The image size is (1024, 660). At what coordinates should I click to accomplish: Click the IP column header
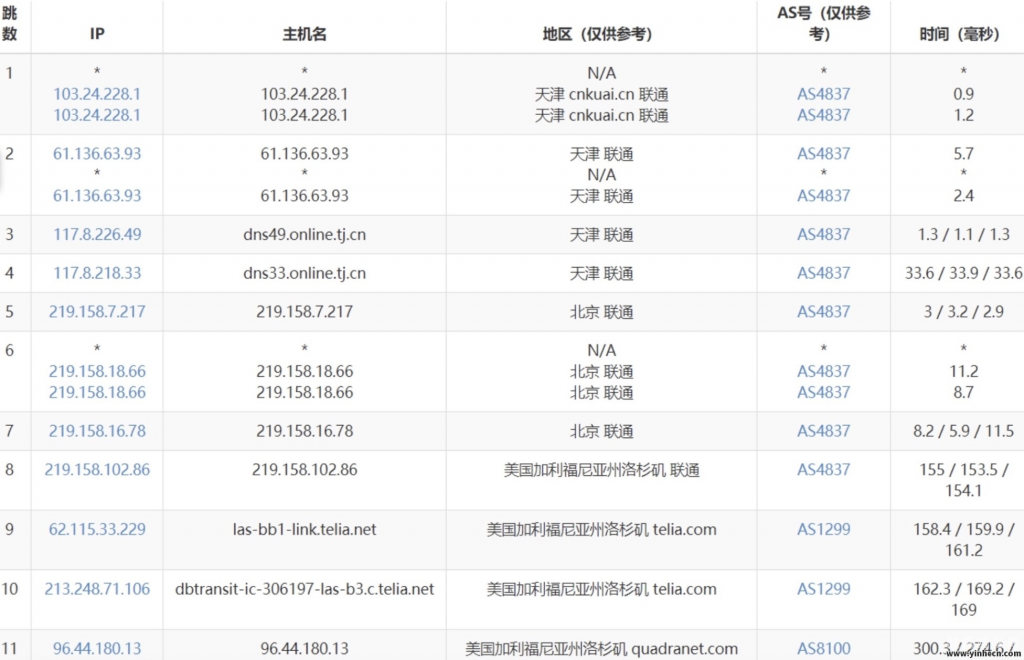pyautogui.click(x=96, y=33)
